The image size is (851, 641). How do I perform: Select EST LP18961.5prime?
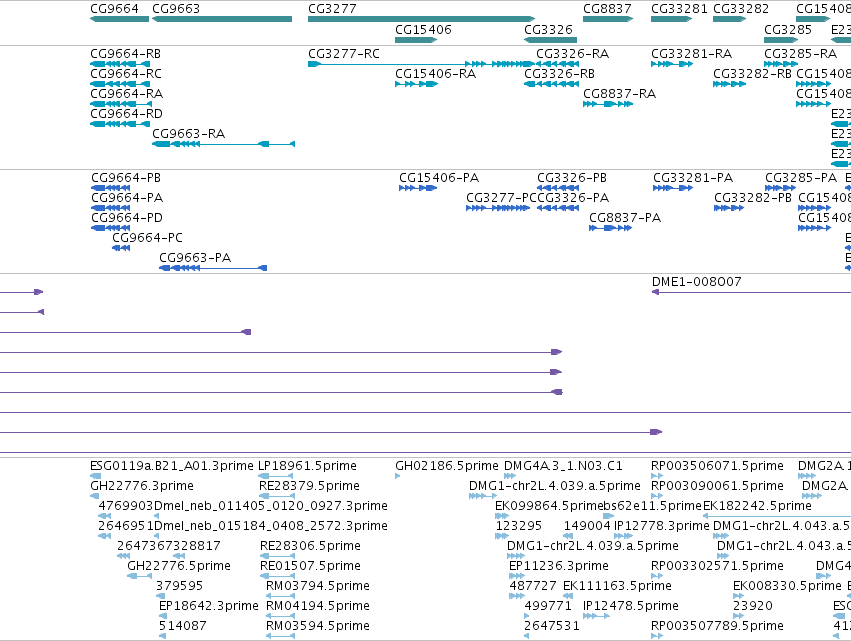(x=307, y=466)
